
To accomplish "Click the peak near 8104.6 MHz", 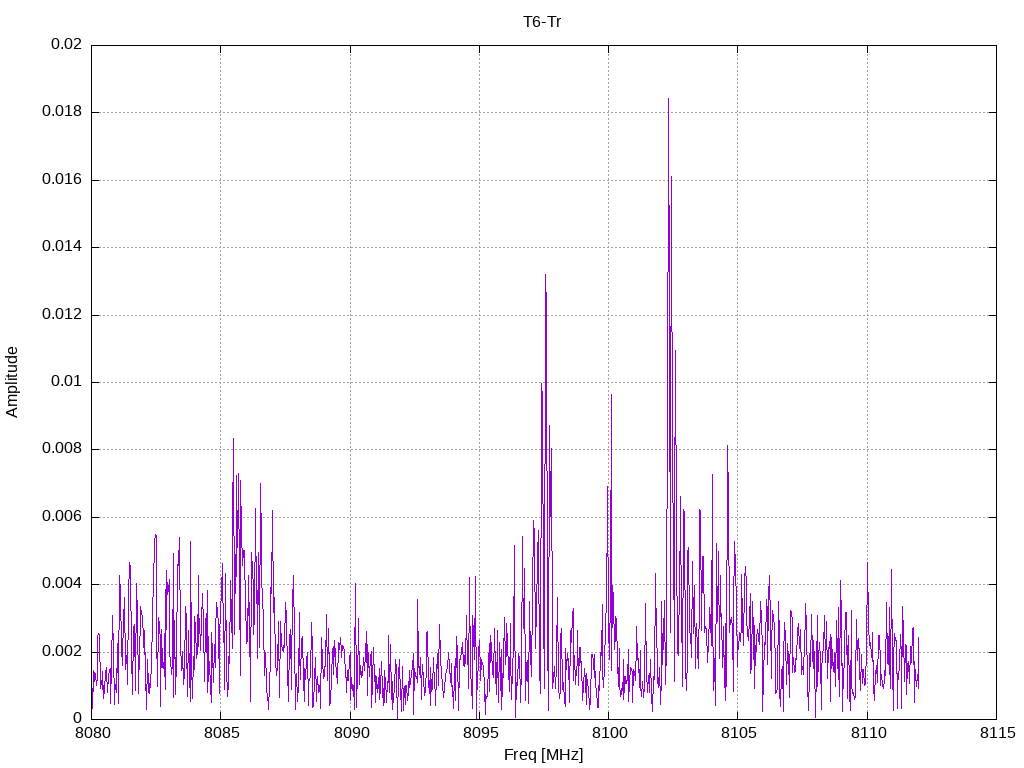I will pyautogui.click(x=727, y=447).
